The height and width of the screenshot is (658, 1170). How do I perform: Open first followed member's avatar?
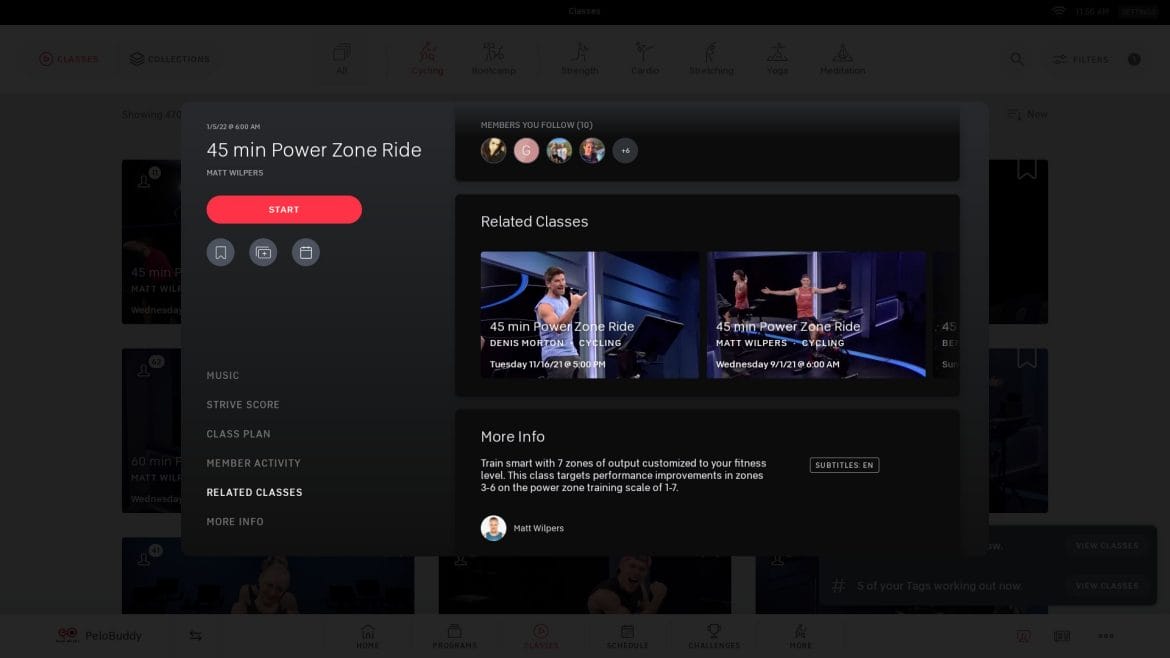(x=493, y=151)
